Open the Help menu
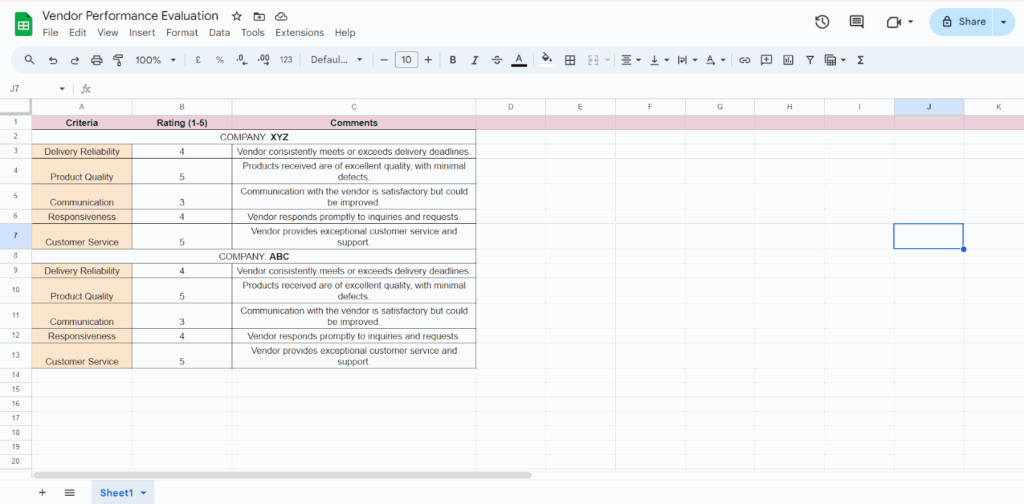This screenshot has width=1024, height=504. point(345,33)
